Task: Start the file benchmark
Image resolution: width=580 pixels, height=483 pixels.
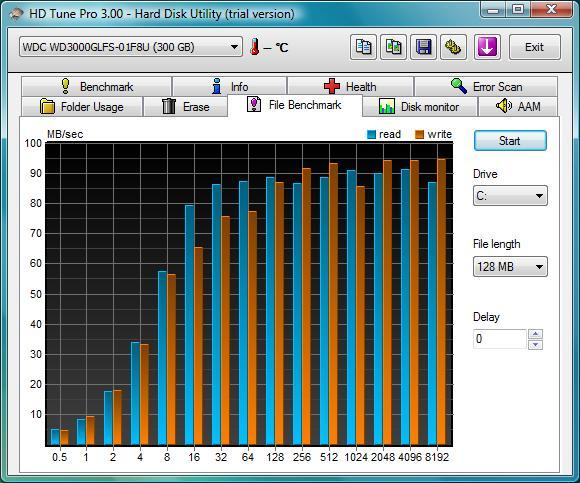Action: (510, 141)
